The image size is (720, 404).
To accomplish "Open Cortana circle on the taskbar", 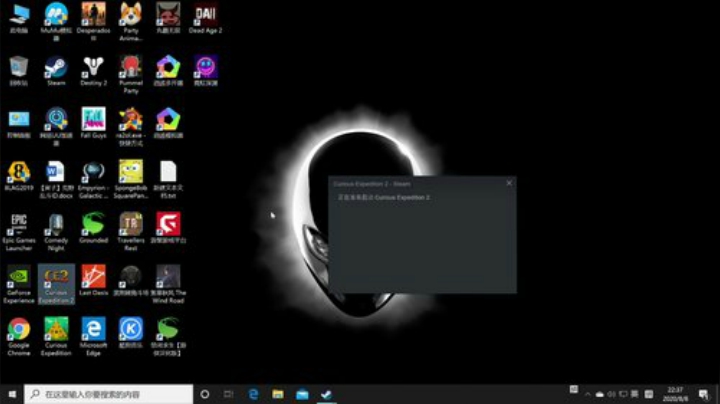I will (205, 394).
